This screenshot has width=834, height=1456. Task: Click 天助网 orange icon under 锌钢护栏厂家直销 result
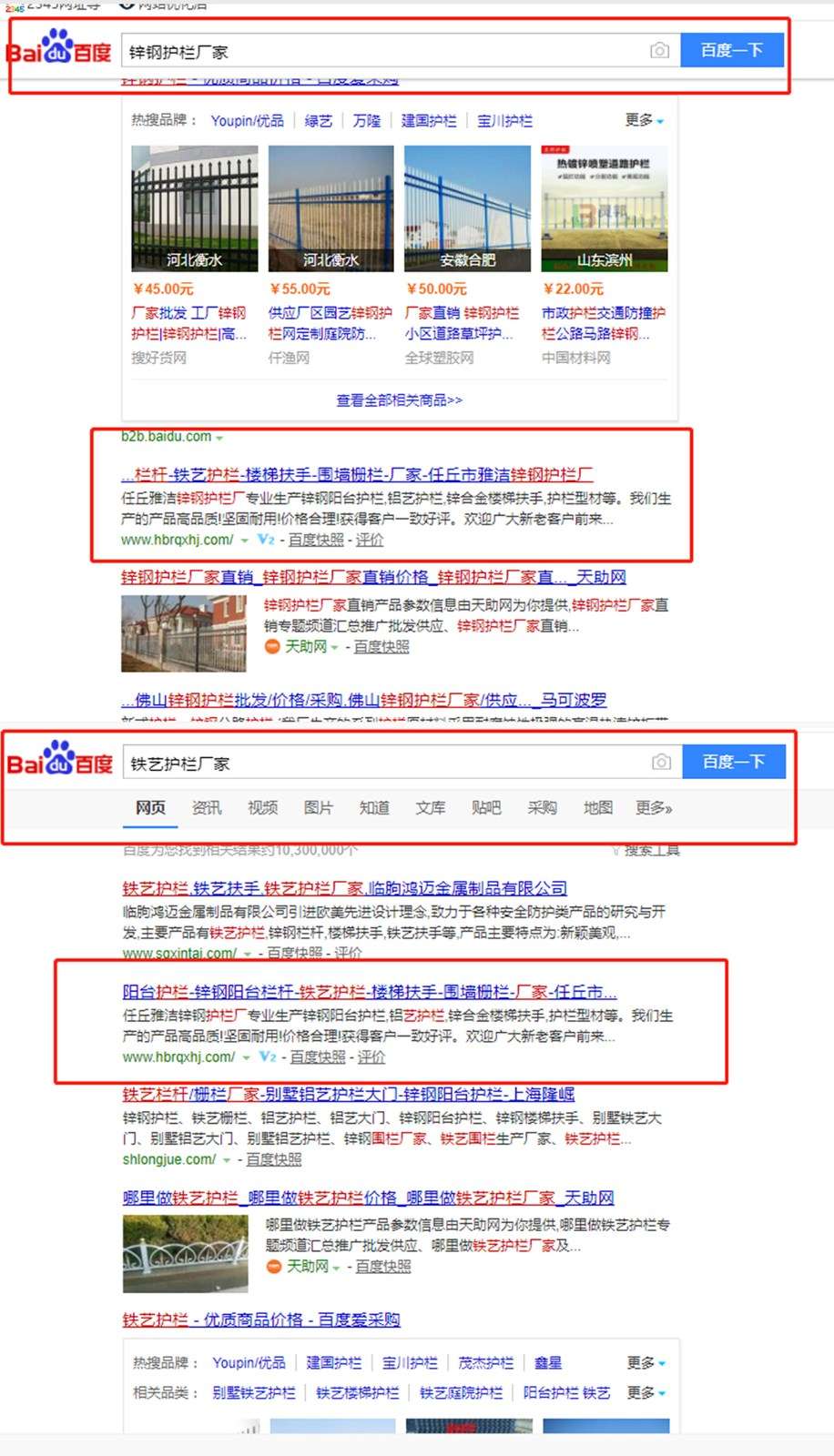[271, 646]
